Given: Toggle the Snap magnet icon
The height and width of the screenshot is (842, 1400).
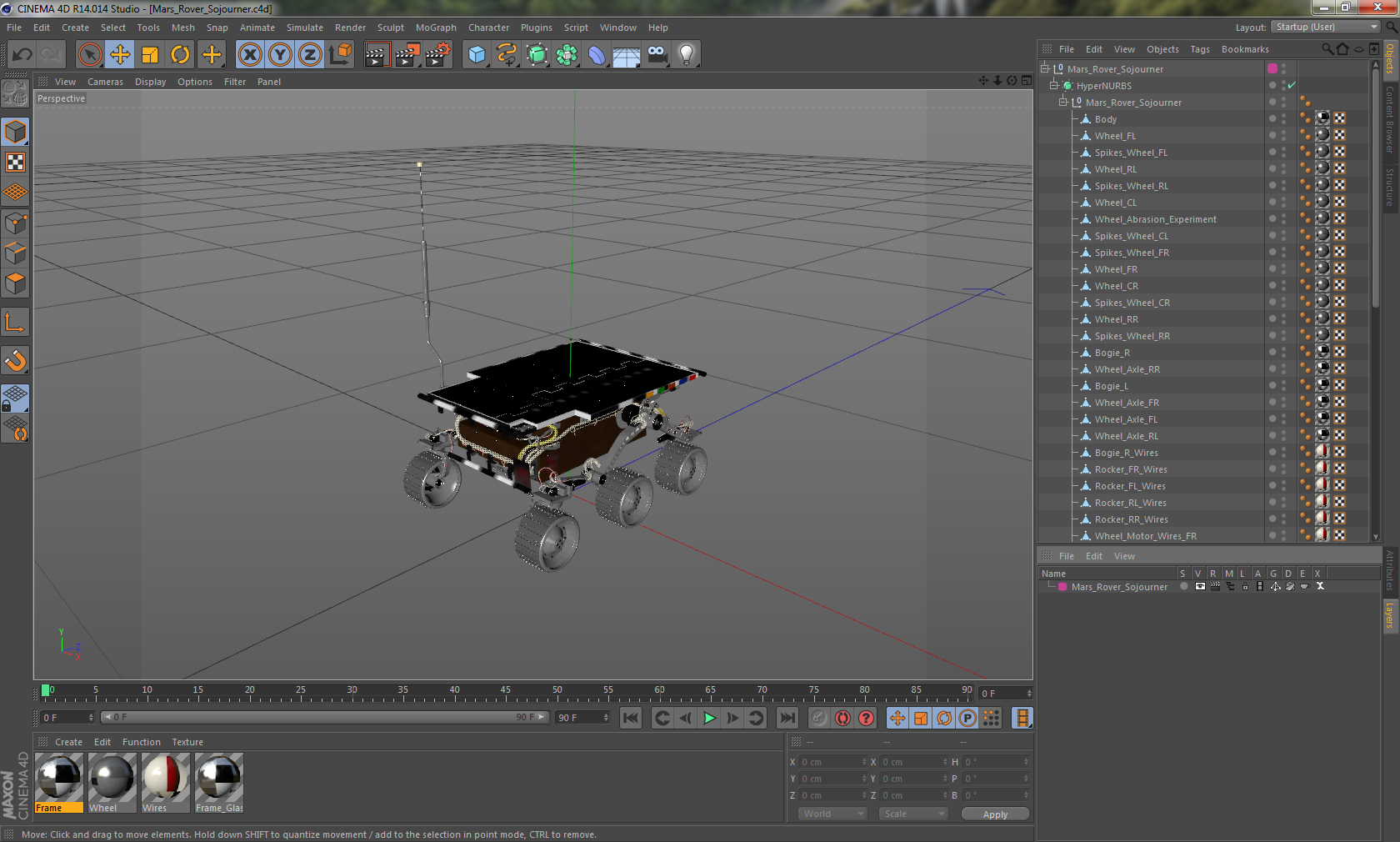Looking at the screenshot, I should (x=15, y=361).
